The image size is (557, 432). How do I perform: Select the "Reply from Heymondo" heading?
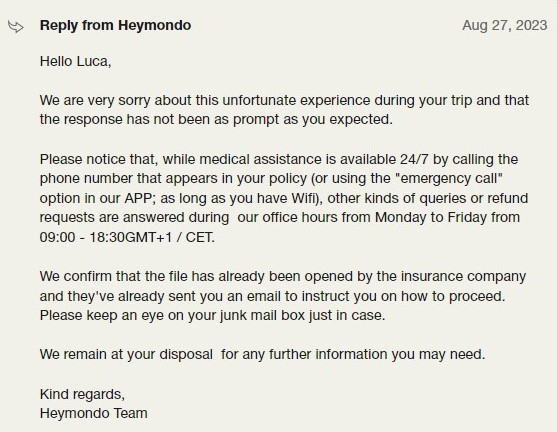(x=115, y=25)
